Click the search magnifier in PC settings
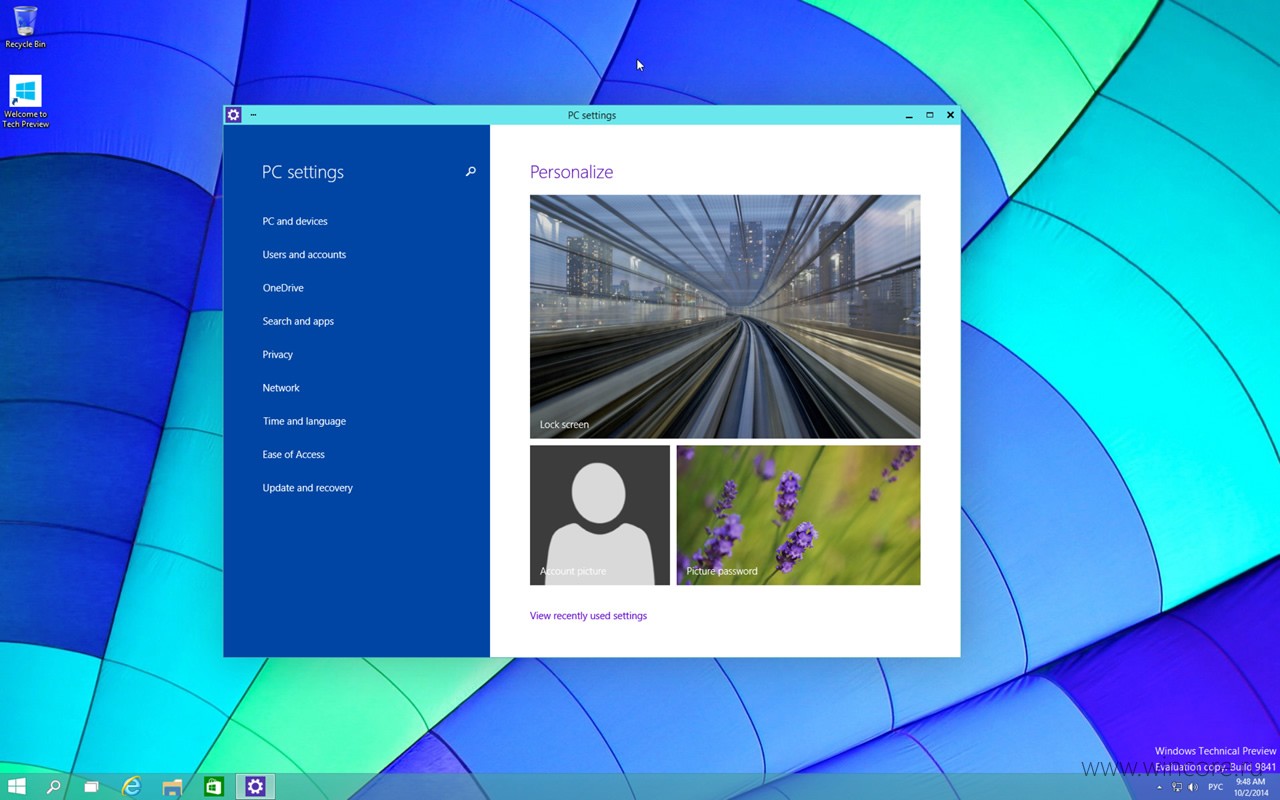1280x800 pixels. (470, 172)
